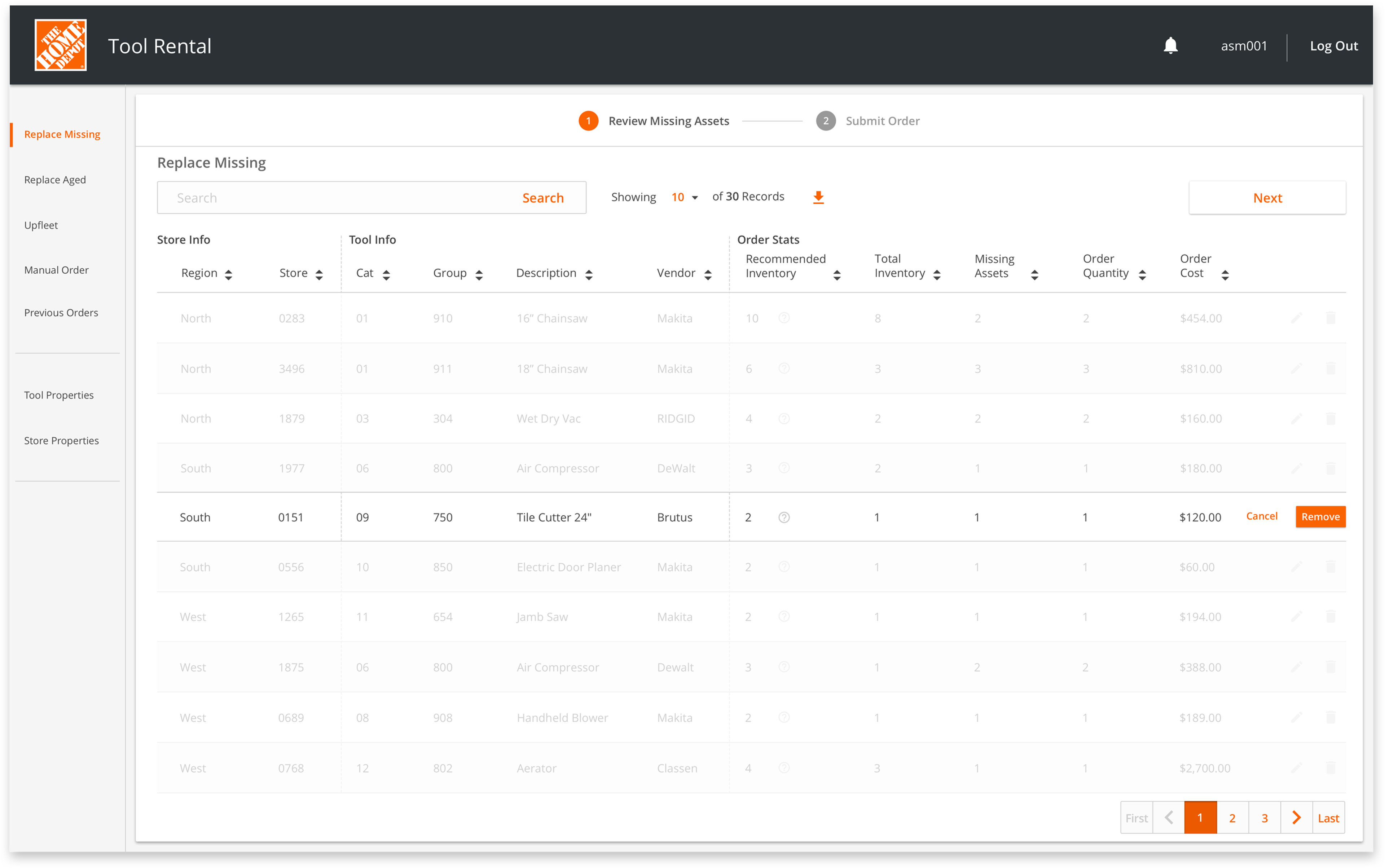Sort table by Store column
The image size is (1385, 868).
point(319,274)
